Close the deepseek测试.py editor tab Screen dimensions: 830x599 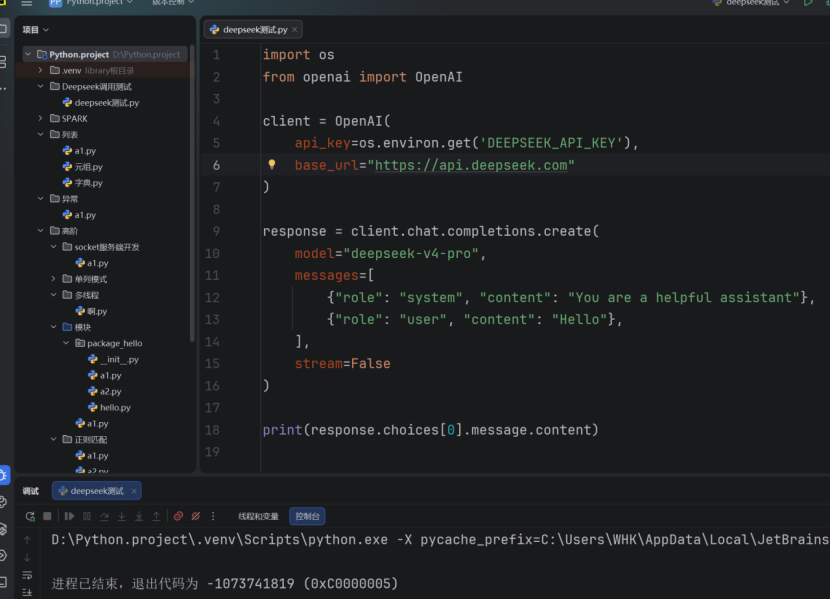[295, 30]
